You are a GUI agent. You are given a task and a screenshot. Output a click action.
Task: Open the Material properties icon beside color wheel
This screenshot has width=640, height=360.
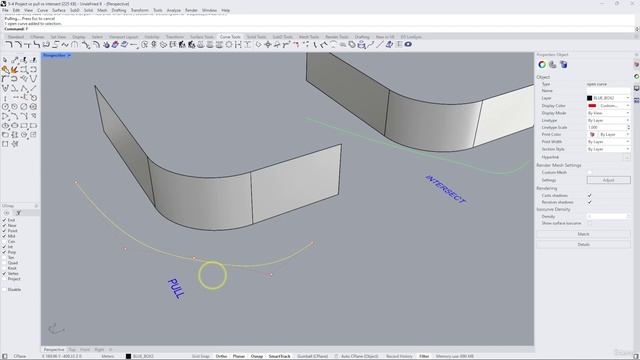[553, 64]
